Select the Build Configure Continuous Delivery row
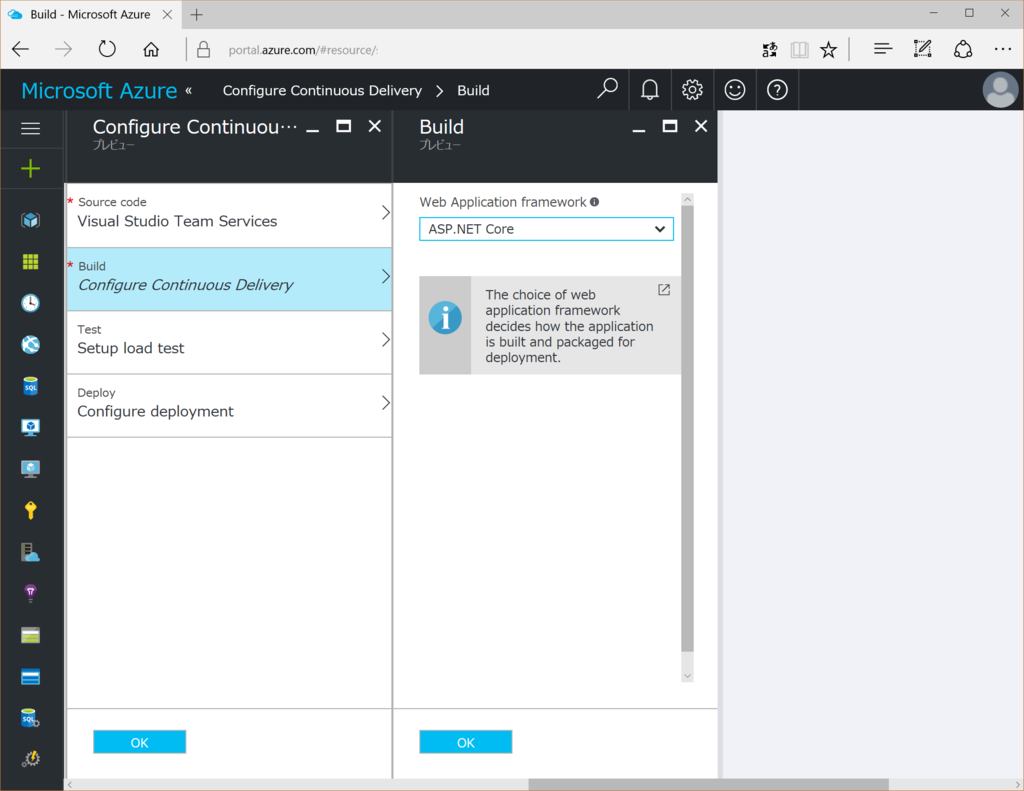1024x791 pixels. pos(229,279)
